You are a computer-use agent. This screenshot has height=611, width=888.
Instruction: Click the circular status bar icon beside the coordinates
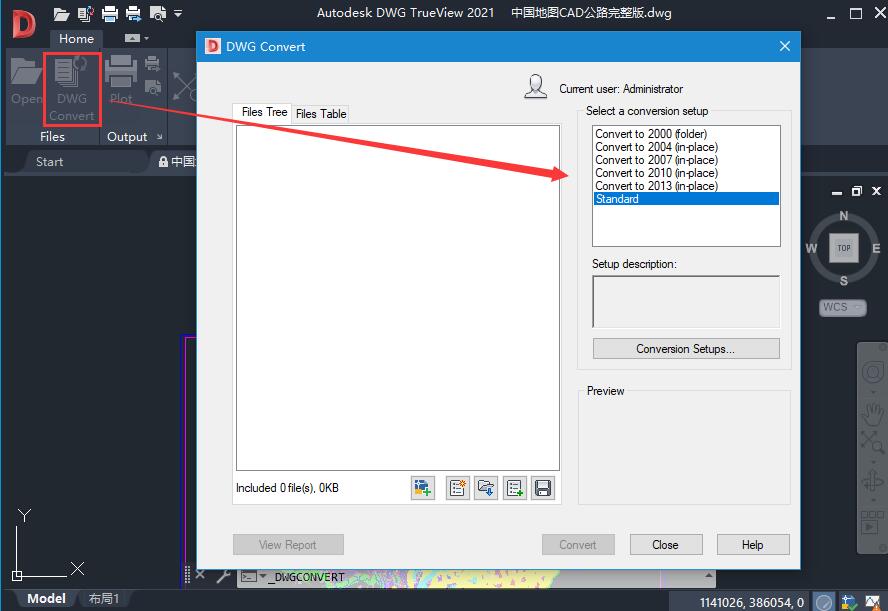[x=823, y=601]
